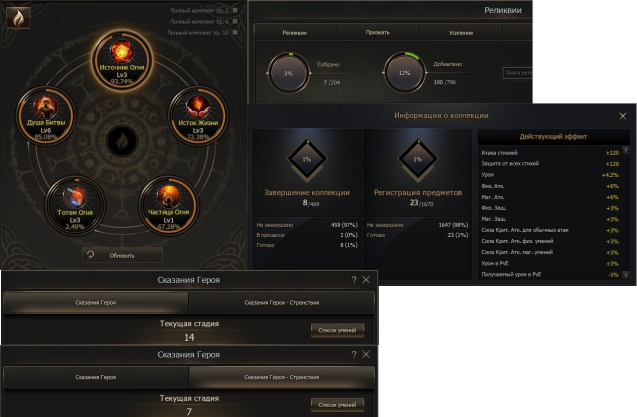637x417 pixels.
Task: Select the Тотем Огня spirit orb
Action: tap(75, 205)
